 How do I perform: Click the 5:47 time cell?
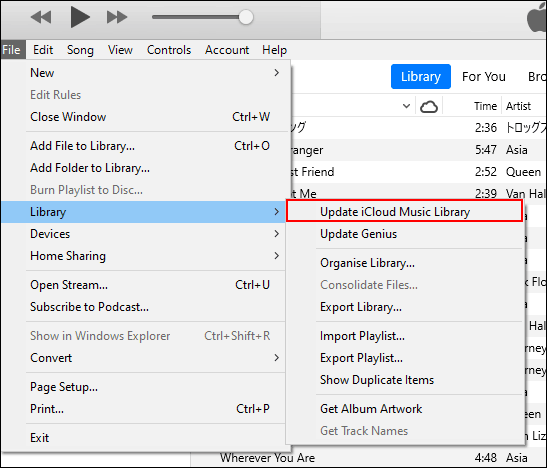[x=486, y=150]
